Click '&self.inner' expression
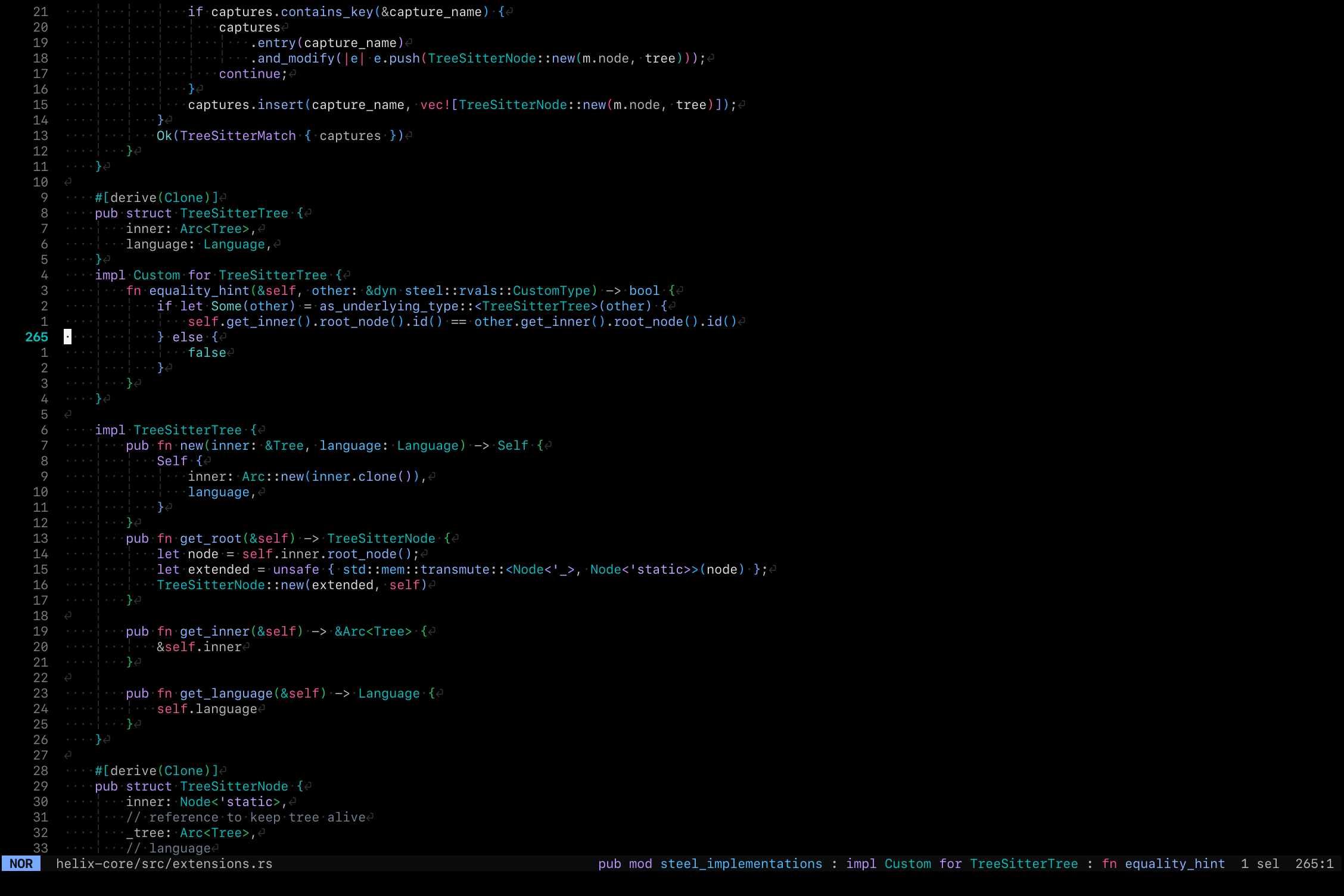The image size is (1344, 896). click(x=200, y=647)
